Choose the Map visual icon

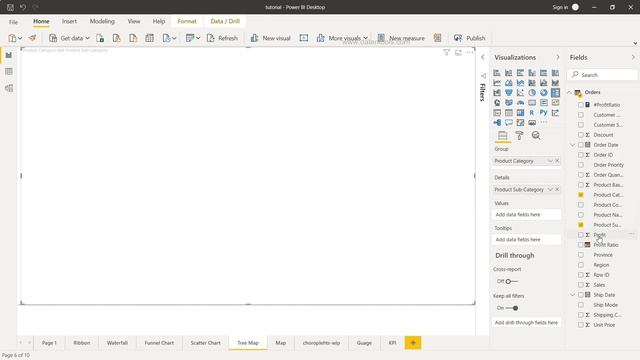click(497, 102)
